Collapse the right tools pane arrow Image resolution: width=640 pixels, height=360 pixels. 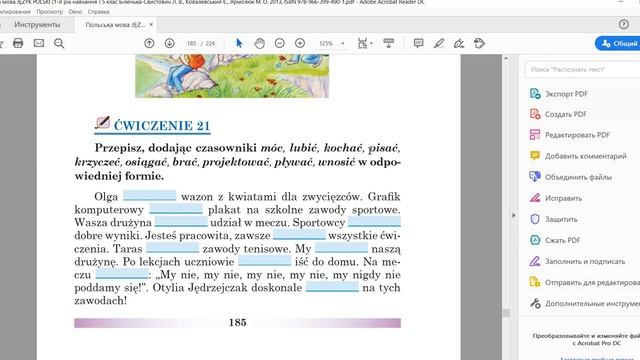(513, 215)
